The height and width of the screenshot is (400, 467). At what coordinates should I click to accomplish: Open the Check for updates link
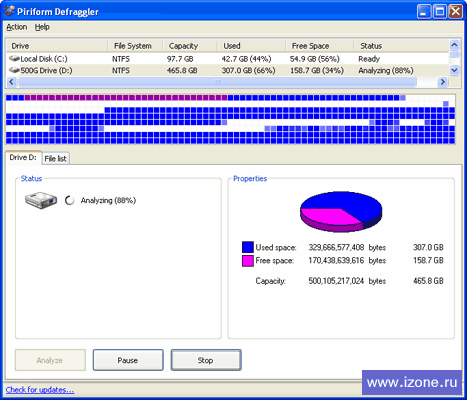pos(40,390)
